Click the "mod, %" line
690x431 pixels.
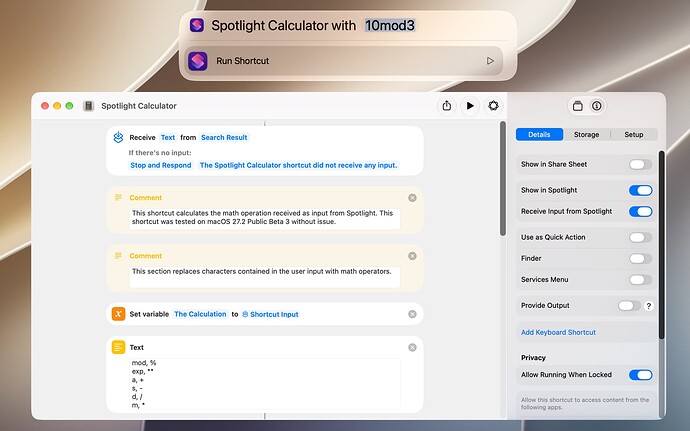pos(144,363)
